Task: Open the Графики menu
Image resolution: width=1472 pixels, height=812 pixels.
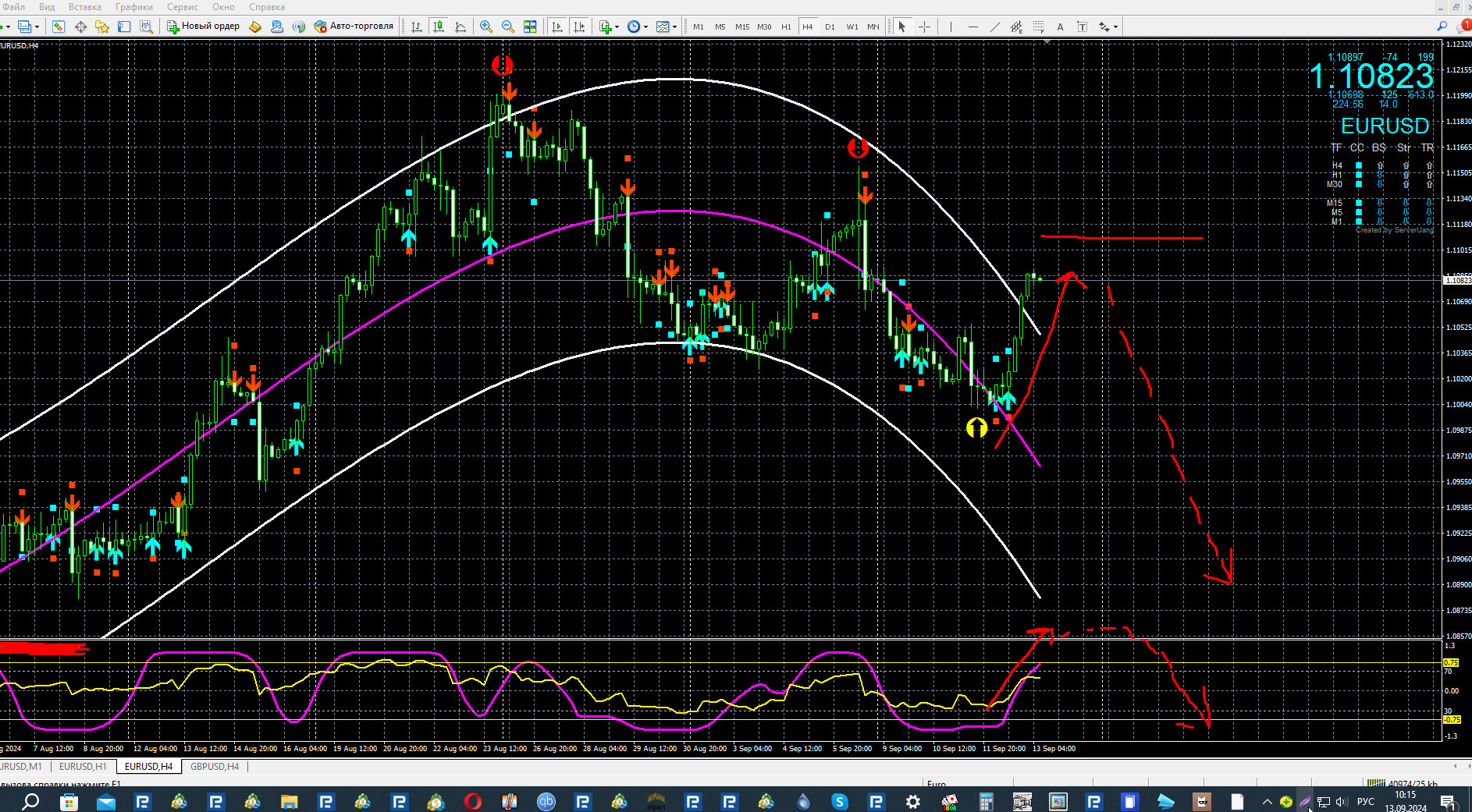Action: [x=133, y=7]
